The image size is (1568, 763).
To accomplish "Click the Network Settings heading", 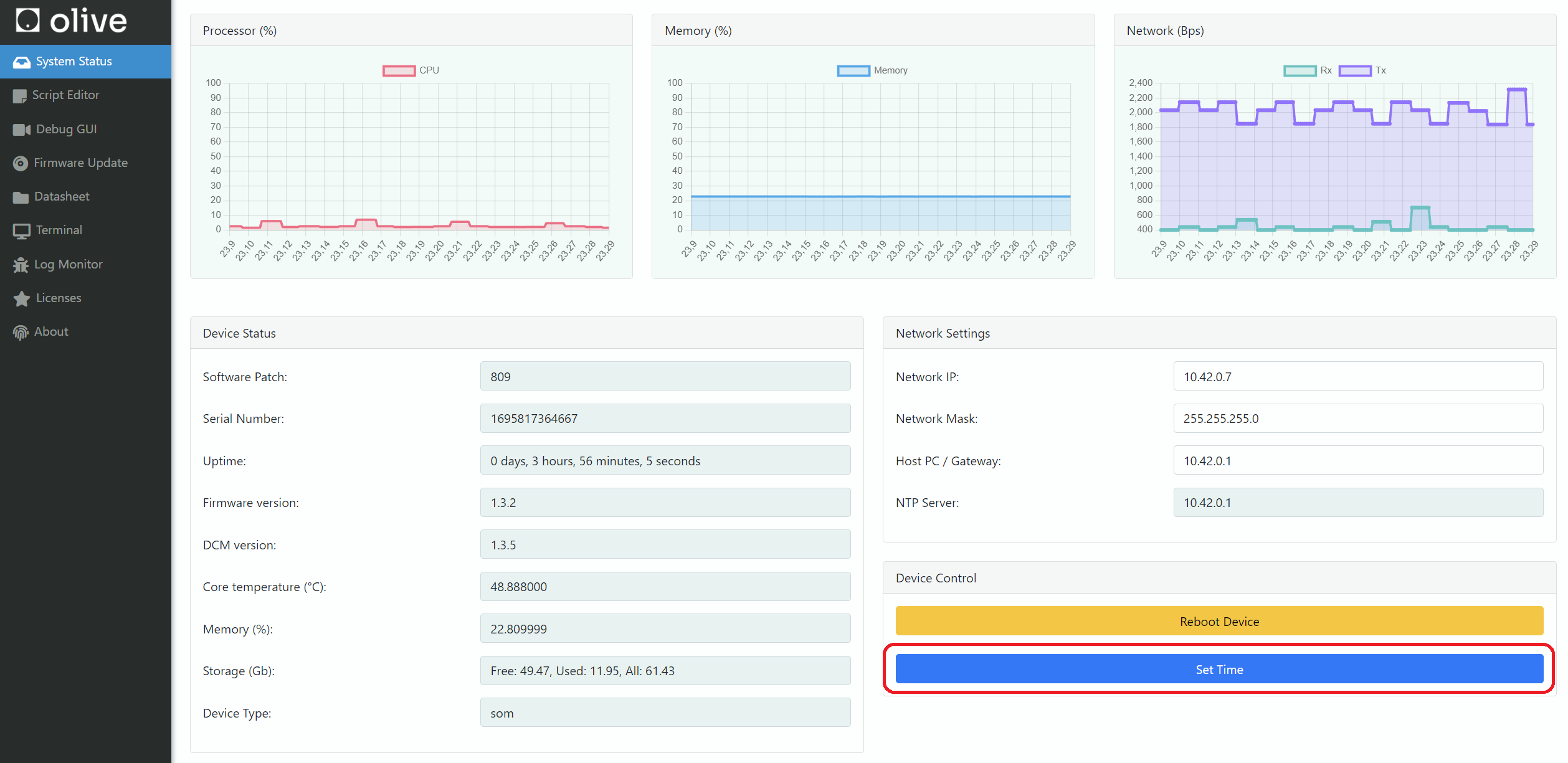I will (x=943, y=333).
